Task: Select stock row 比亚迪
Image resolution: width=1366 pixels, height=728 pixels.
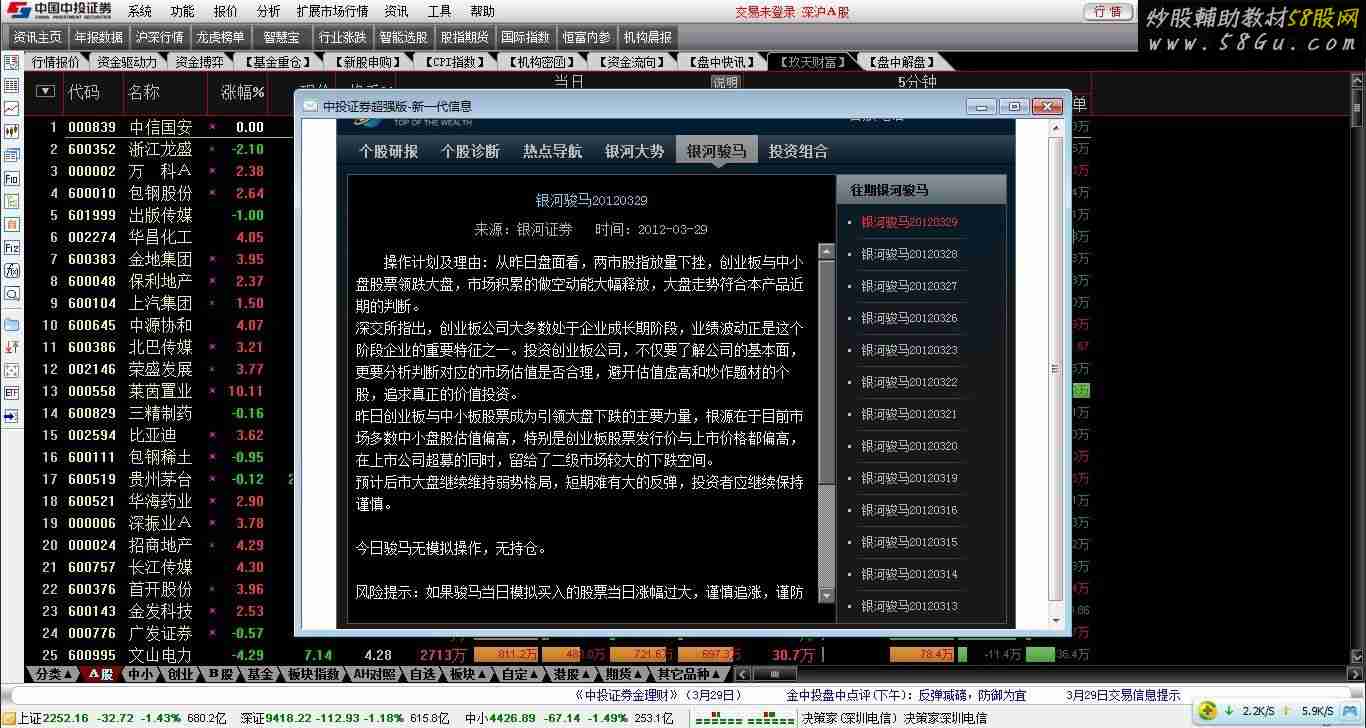Action: 160,435
